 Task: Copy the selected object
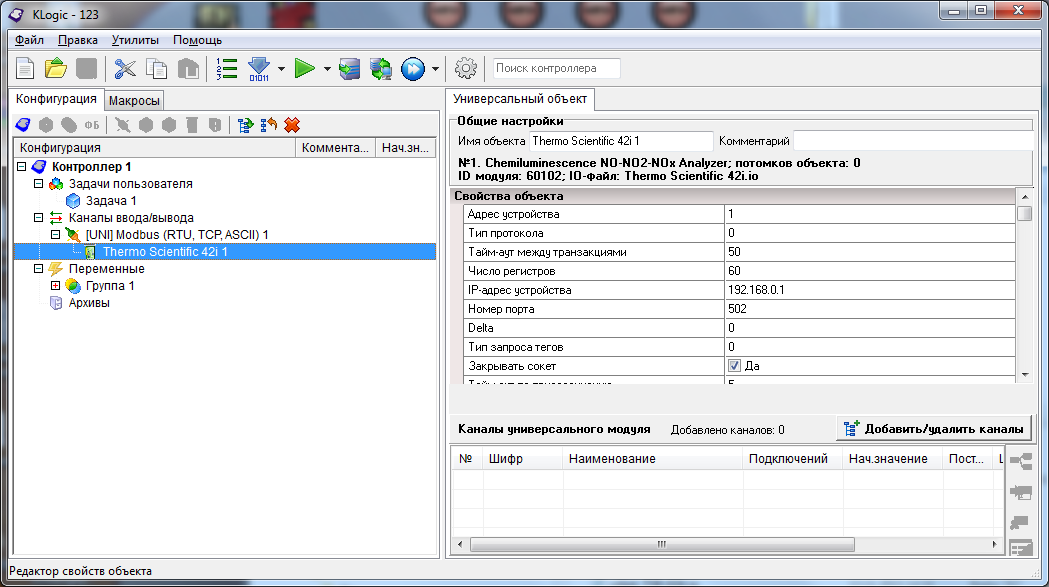pos(156,68)
